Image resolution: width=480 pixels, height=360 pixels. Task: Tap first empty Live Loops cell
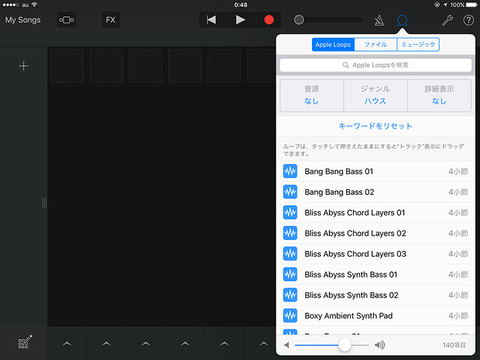tap(67, 66)
